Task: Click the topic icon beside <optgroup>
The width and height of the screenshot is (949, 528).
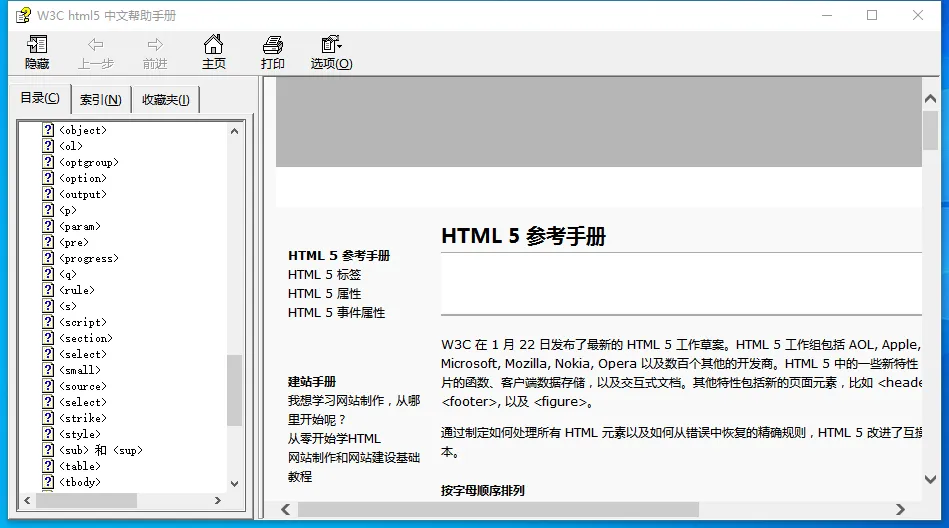Action: (x=48, y=162)
